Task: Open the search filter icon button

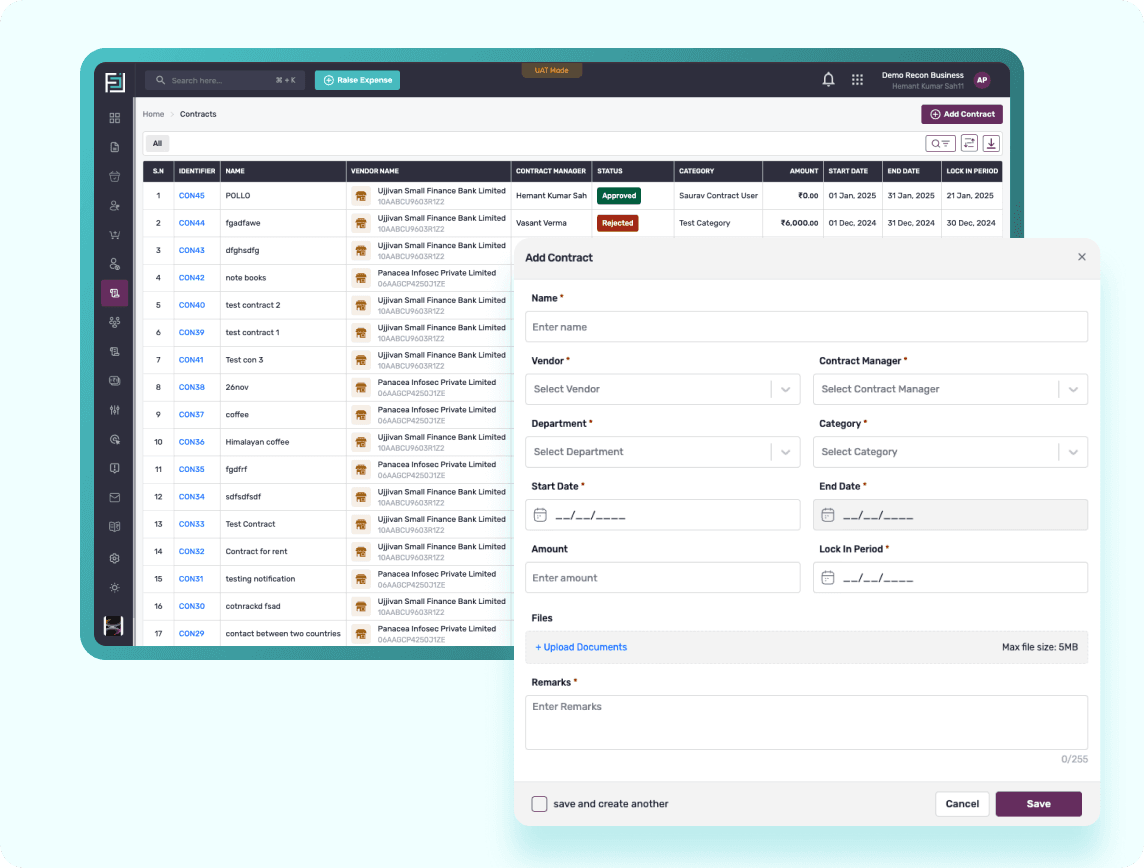Action: click(x=940, y=143)
